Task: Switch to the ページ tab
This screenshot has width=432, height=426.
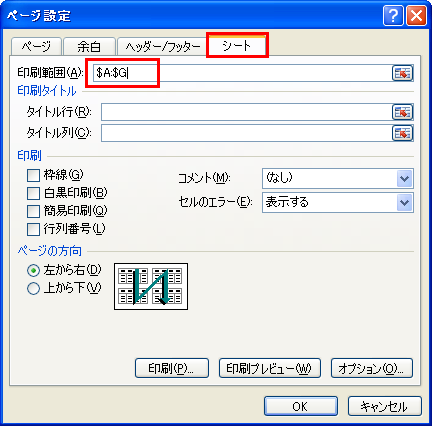Action: (x=36, y=46)
